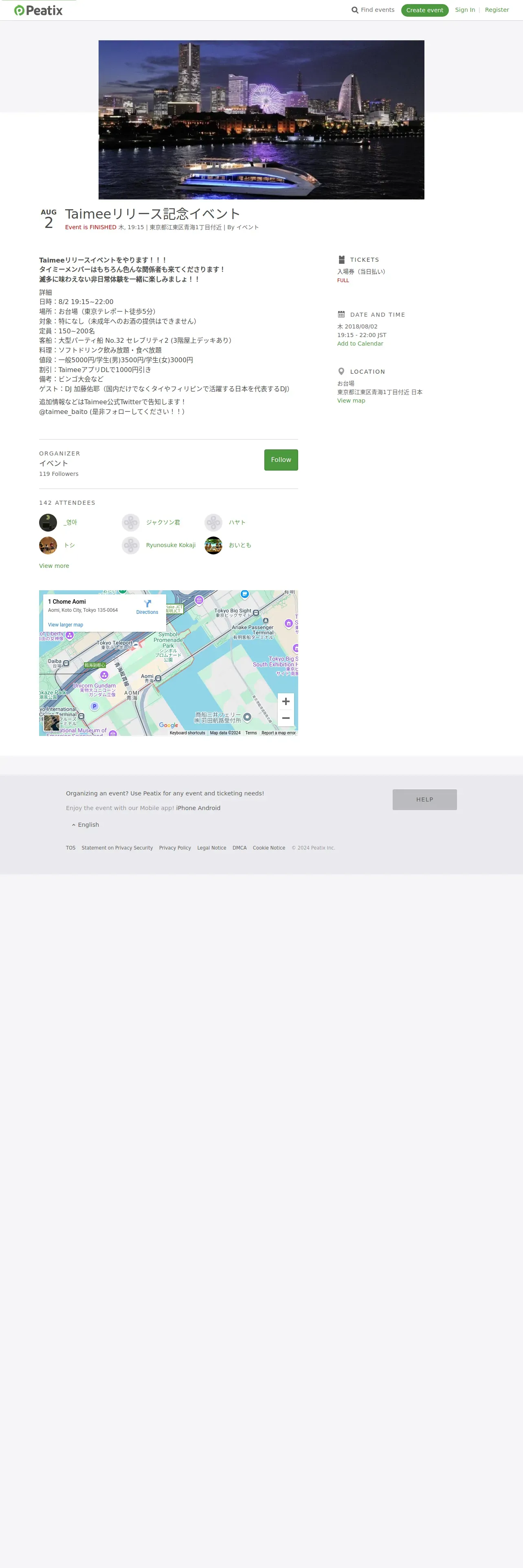Click avatar of attendee ハヤト

tap(214, 522)
